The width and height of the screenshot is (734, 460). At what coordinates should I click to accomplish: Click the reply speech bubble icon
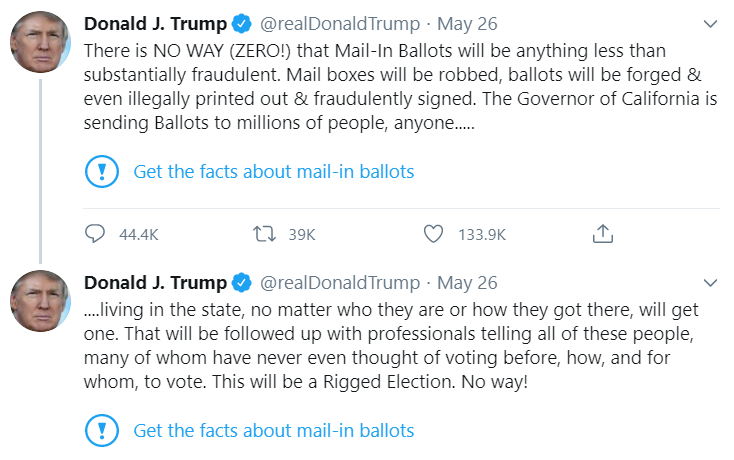pyautogui.click(x=95, y=234)
